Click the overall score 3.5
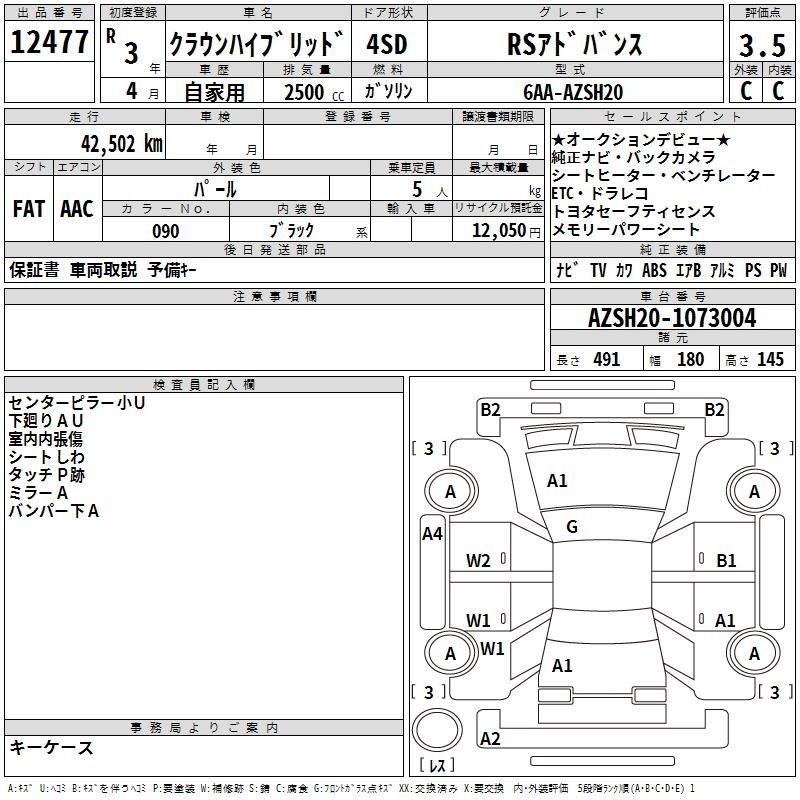Screen dimensions: 800x800 [x=762, y=45]
